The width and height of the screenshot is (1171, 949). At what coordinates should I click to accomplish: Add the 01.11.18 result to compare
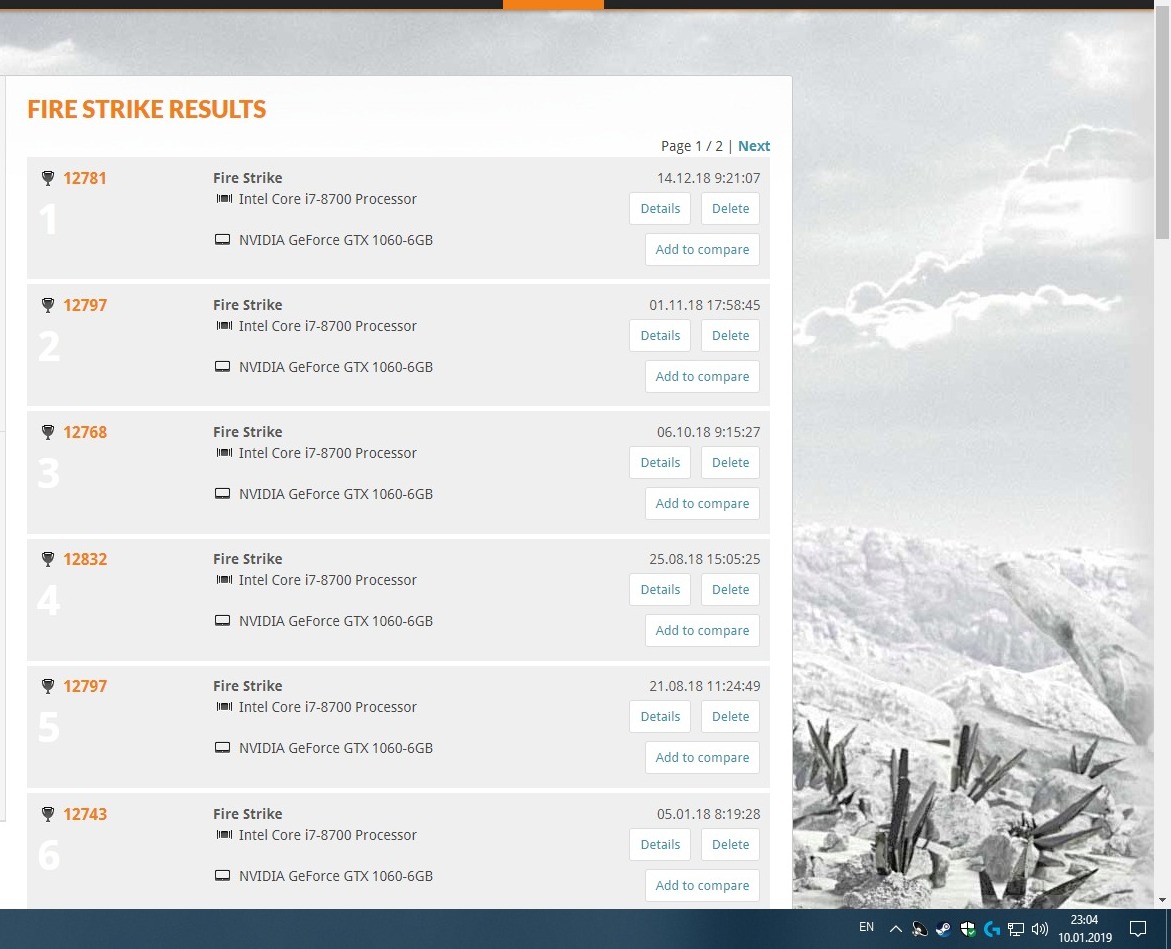702,376
